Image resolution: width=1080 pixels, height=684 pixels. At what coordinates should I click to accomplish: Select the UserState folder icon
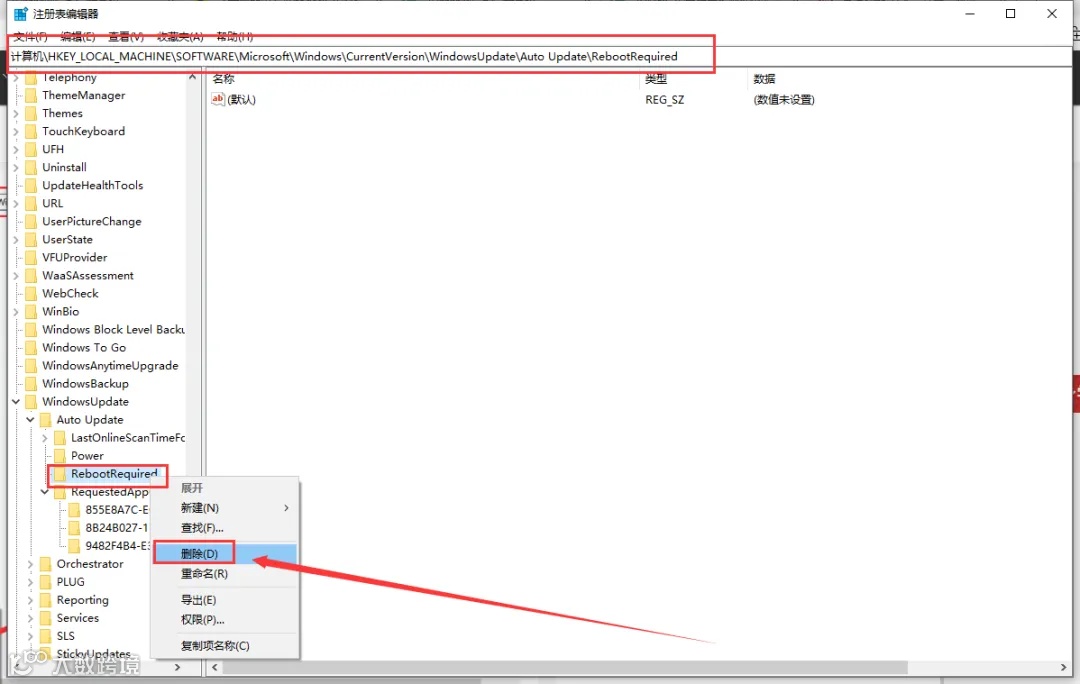point(30,239)
